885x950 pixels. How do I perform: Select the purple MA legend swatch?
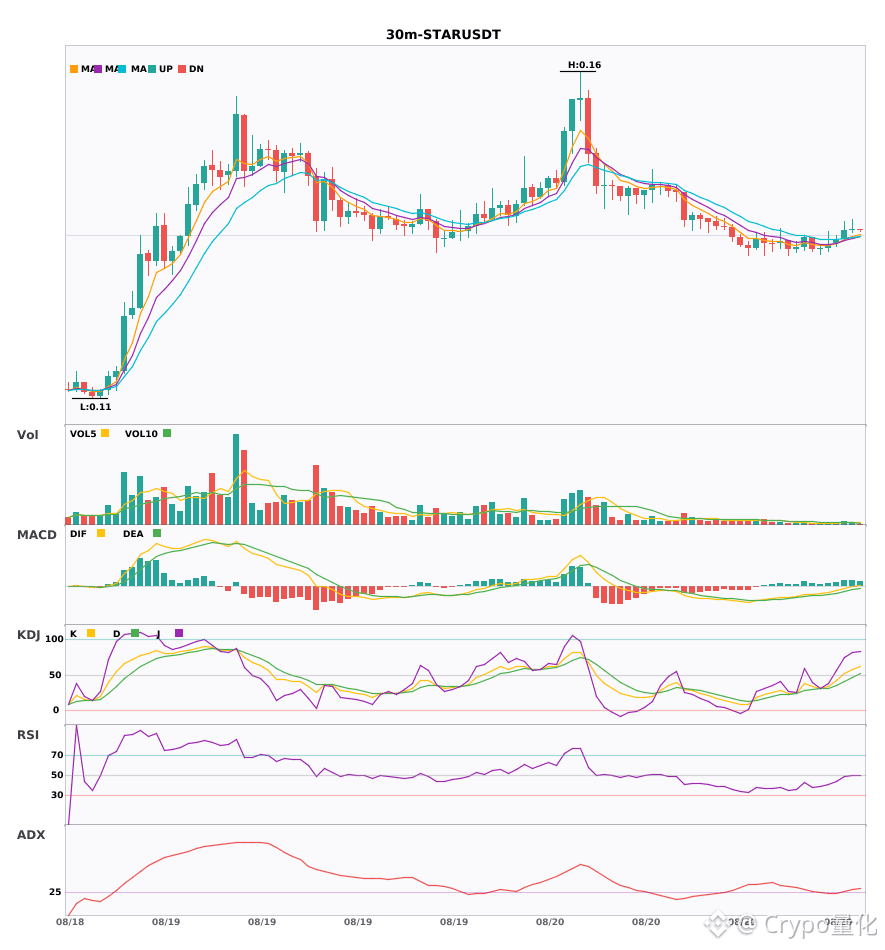98,69
